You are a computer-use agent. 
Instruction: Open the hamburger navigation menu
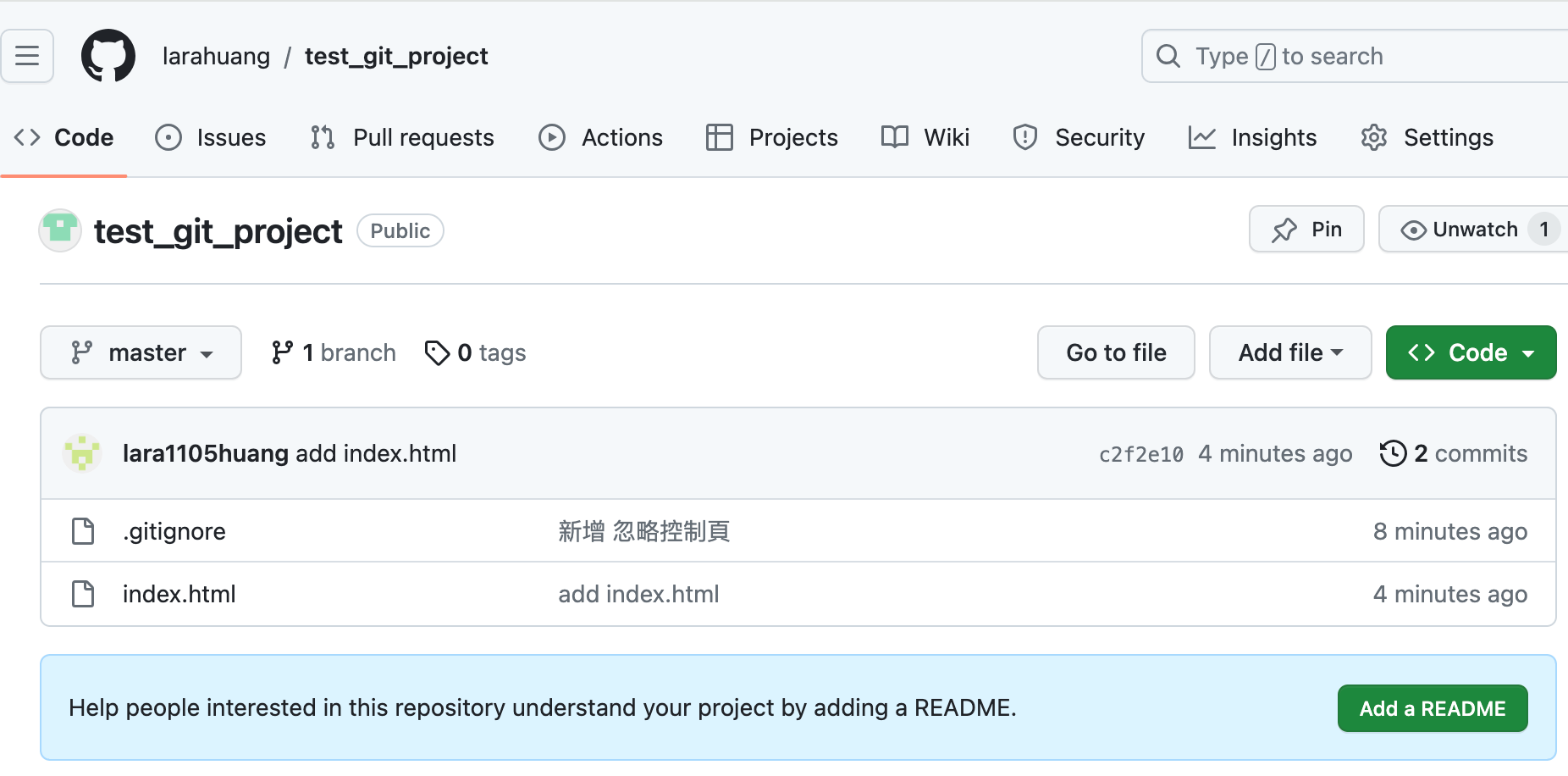27,56
